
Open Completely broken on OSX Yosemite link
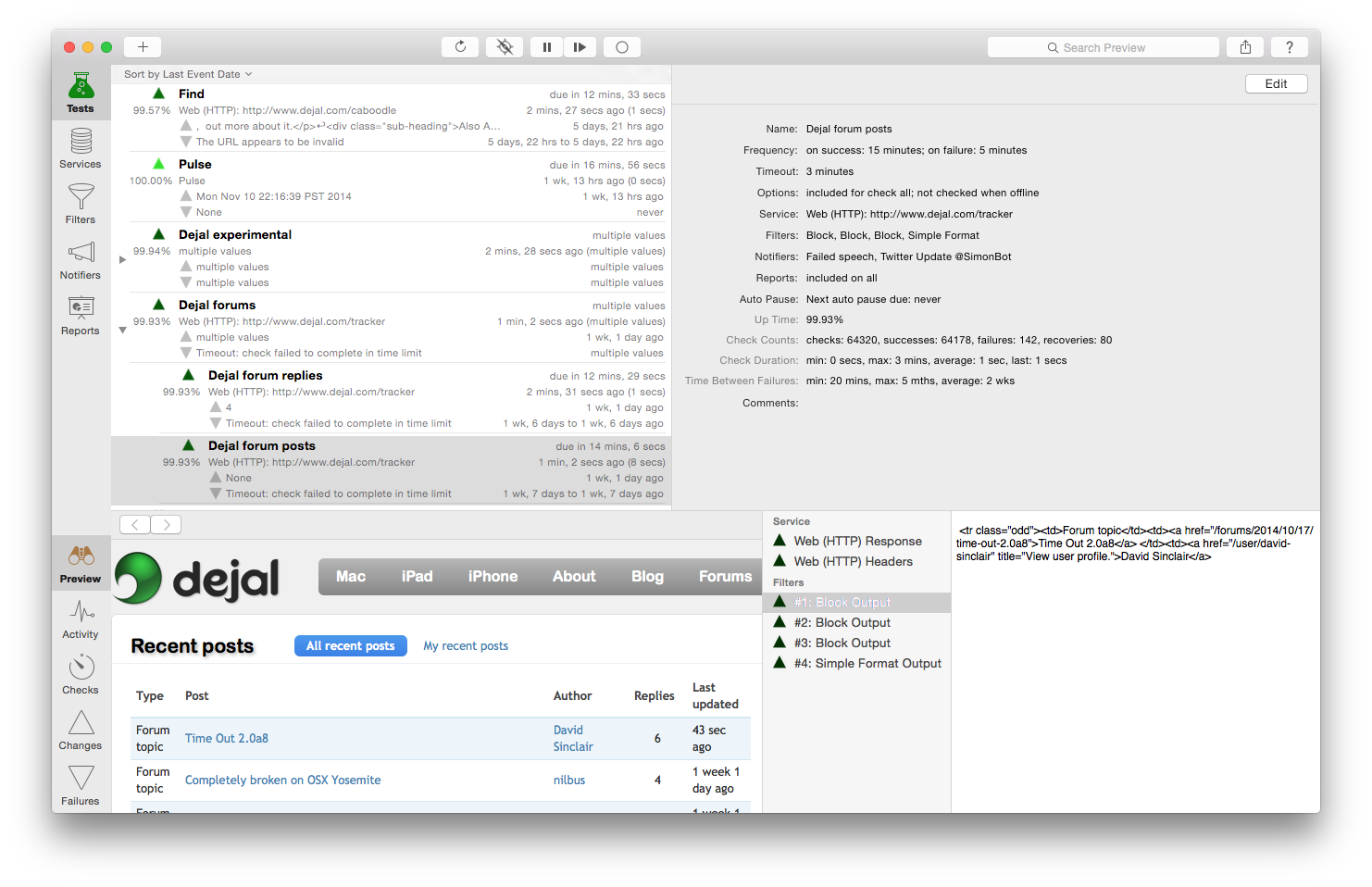coord(283,780)
